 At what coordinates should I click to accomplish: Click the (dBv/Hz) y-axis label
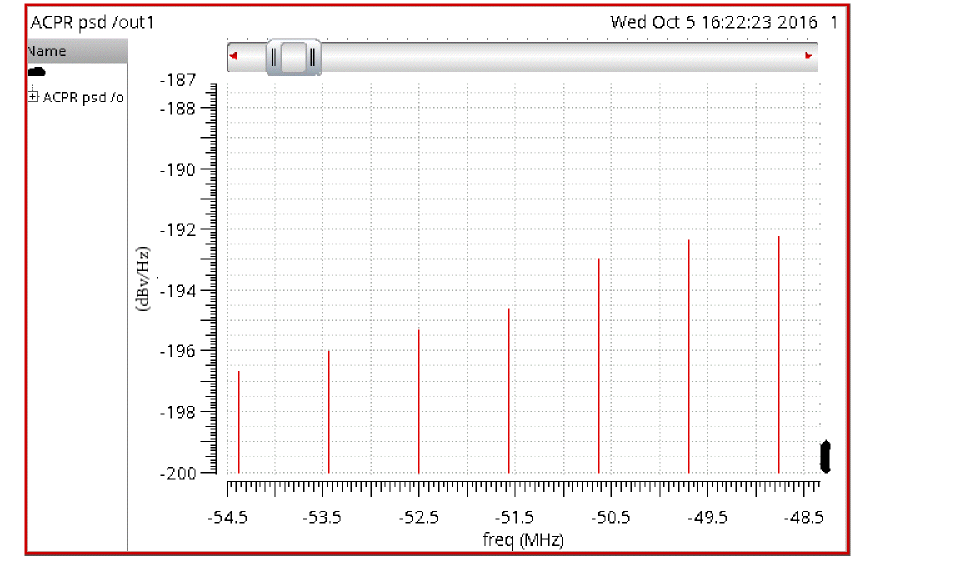coord(142,279)
